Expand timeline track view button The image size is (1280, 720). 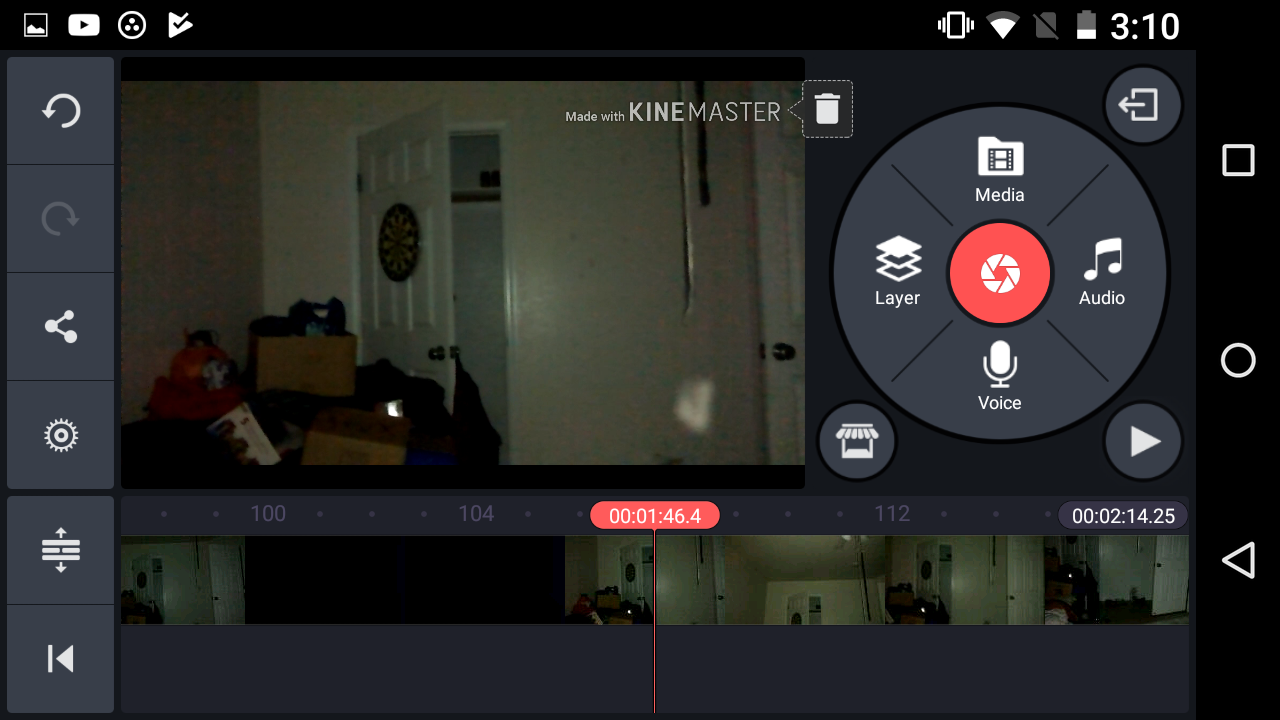60,550
